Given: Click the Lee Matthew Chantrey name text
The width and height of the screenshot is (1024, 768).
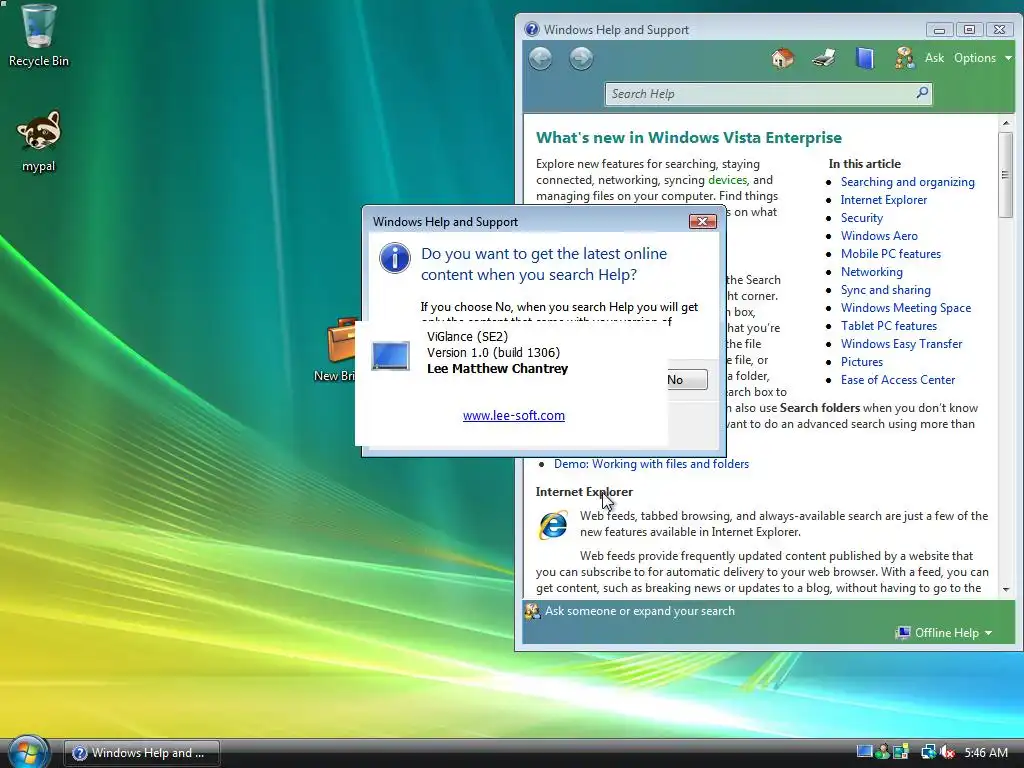Looking at the screenshot, I should point(497,368).
